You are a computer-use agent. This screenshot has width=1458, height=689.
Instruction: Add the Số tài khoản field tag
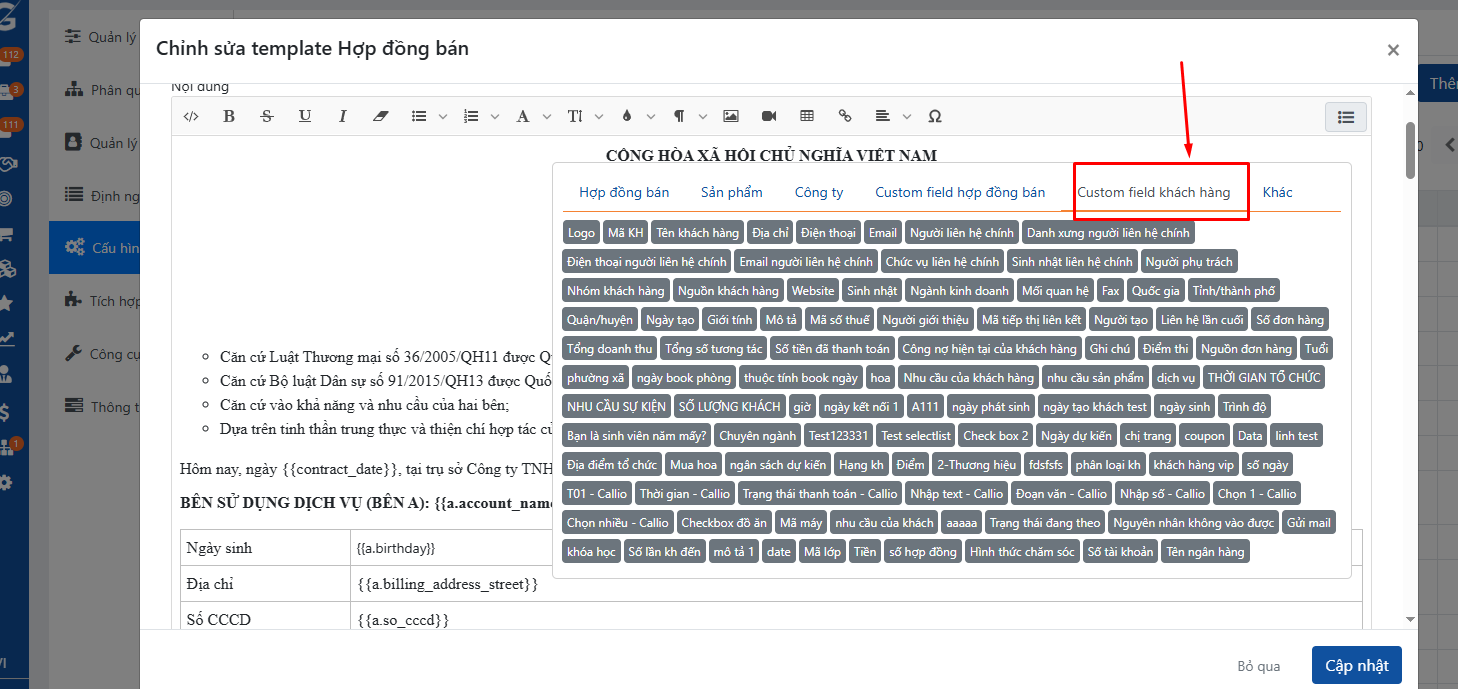point(1121,552)
